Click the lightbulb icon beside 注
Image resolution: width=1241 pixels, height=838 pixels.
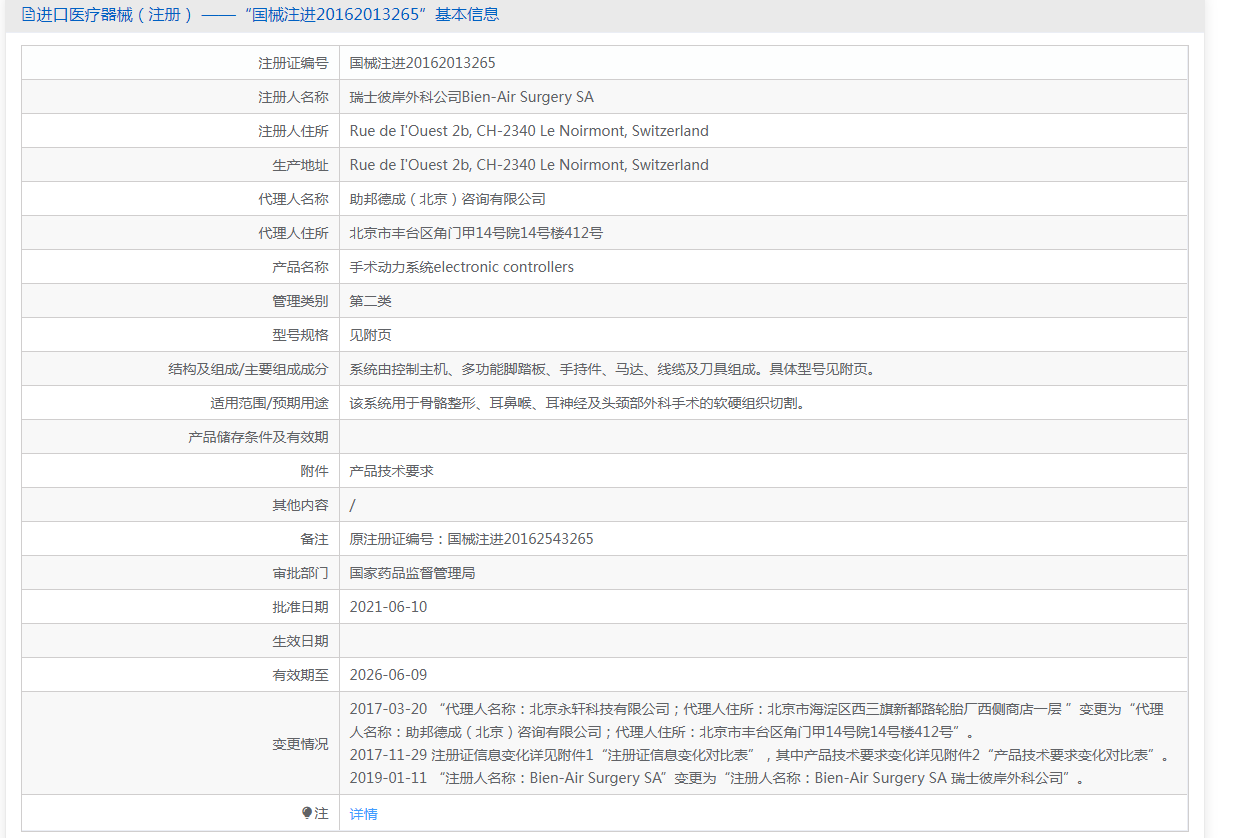(x=307, y=813)
